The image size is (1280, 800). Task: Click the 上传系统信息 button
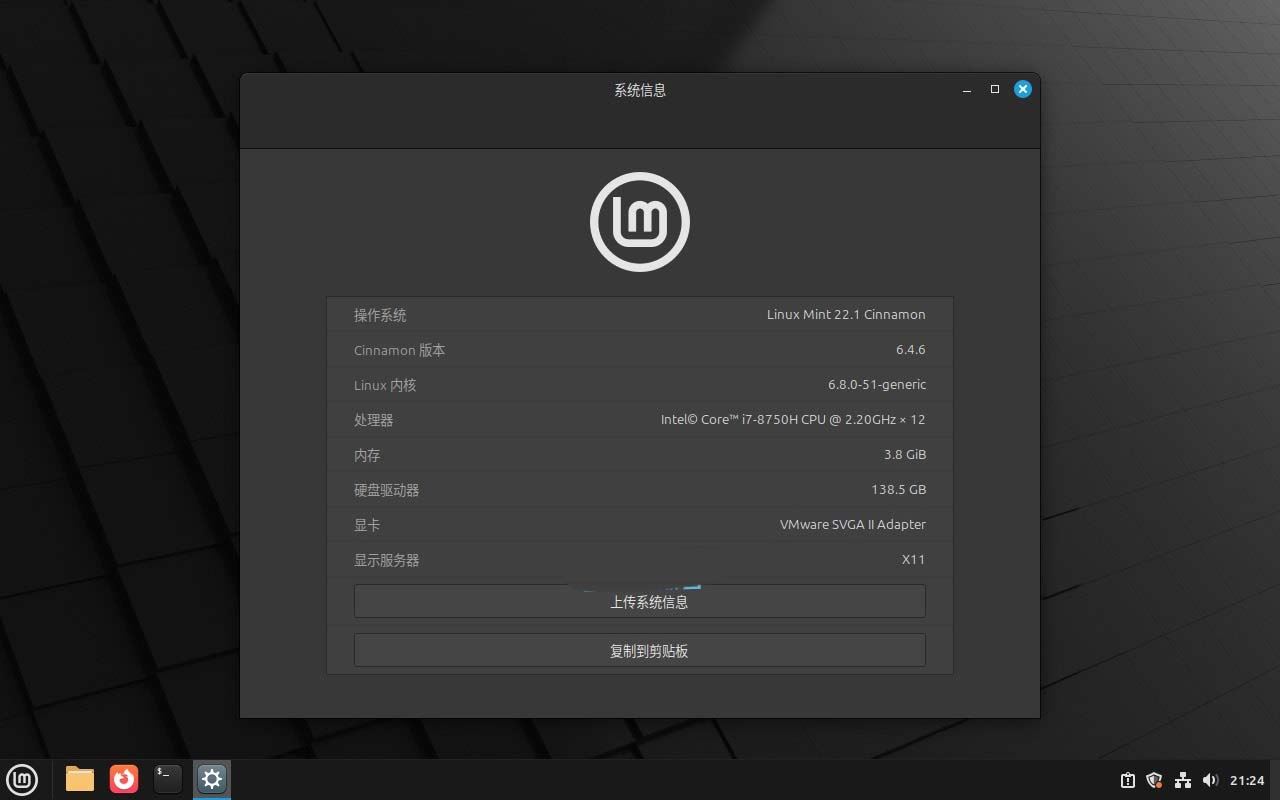[x=639, y=602]
